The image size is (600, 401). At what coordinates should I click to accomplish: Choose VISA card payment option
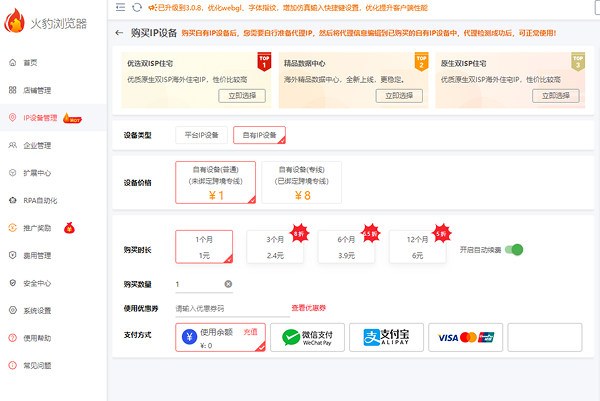point(465,337)
